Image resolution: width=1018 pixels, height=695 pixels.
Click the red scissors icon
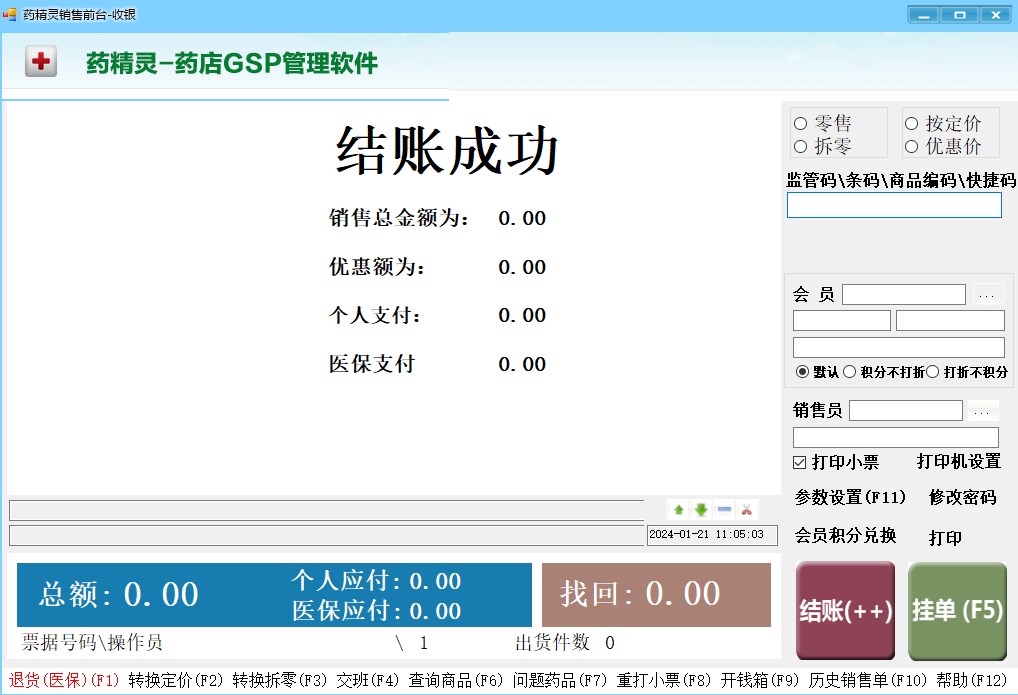[747, 510]
